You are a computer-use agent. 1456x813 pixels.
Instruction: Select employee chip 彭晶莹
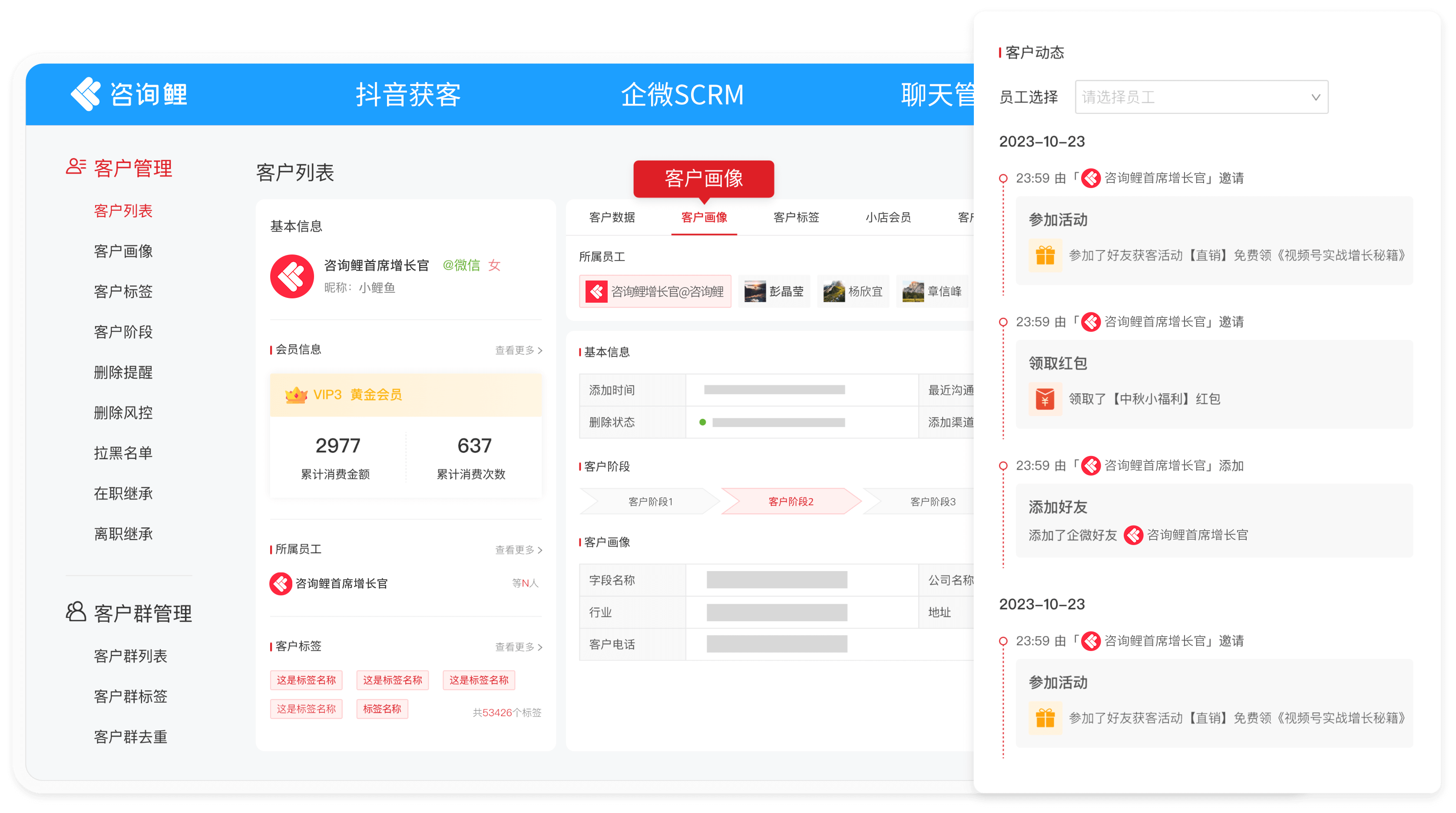(774, 291)
